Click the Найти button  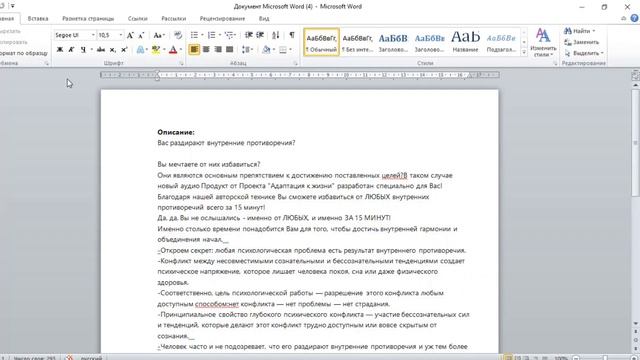(579, 31)
